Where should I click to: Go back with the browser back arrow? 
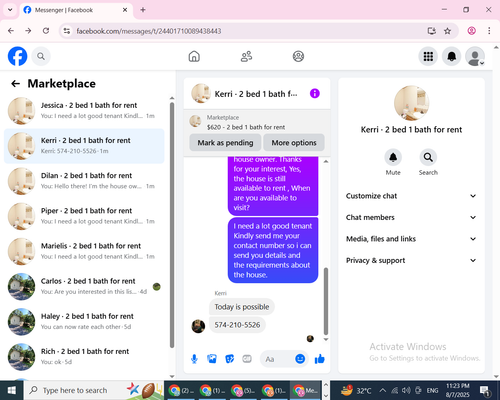(x=11, y=31)
